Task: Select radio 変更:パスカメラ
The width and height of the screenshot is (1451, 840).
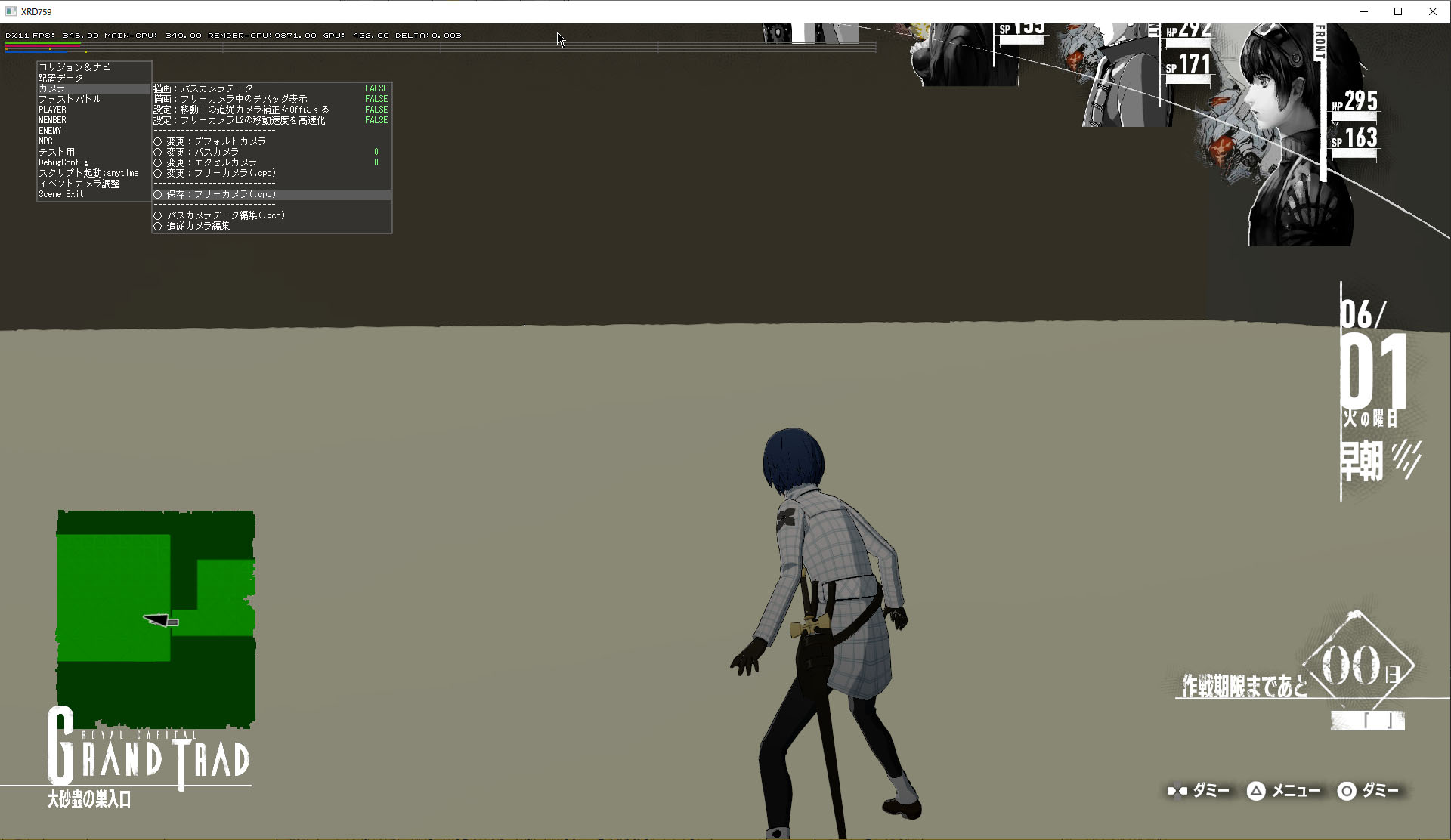Action: pyautogui.click(x=158, y=152)
